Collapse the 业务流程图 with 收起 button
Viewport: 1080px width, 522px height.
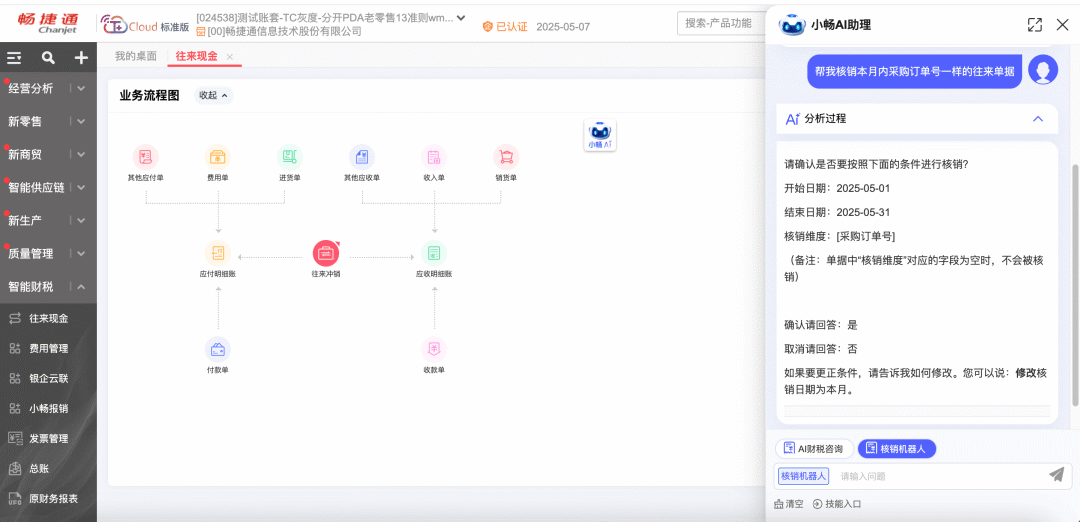213,96
